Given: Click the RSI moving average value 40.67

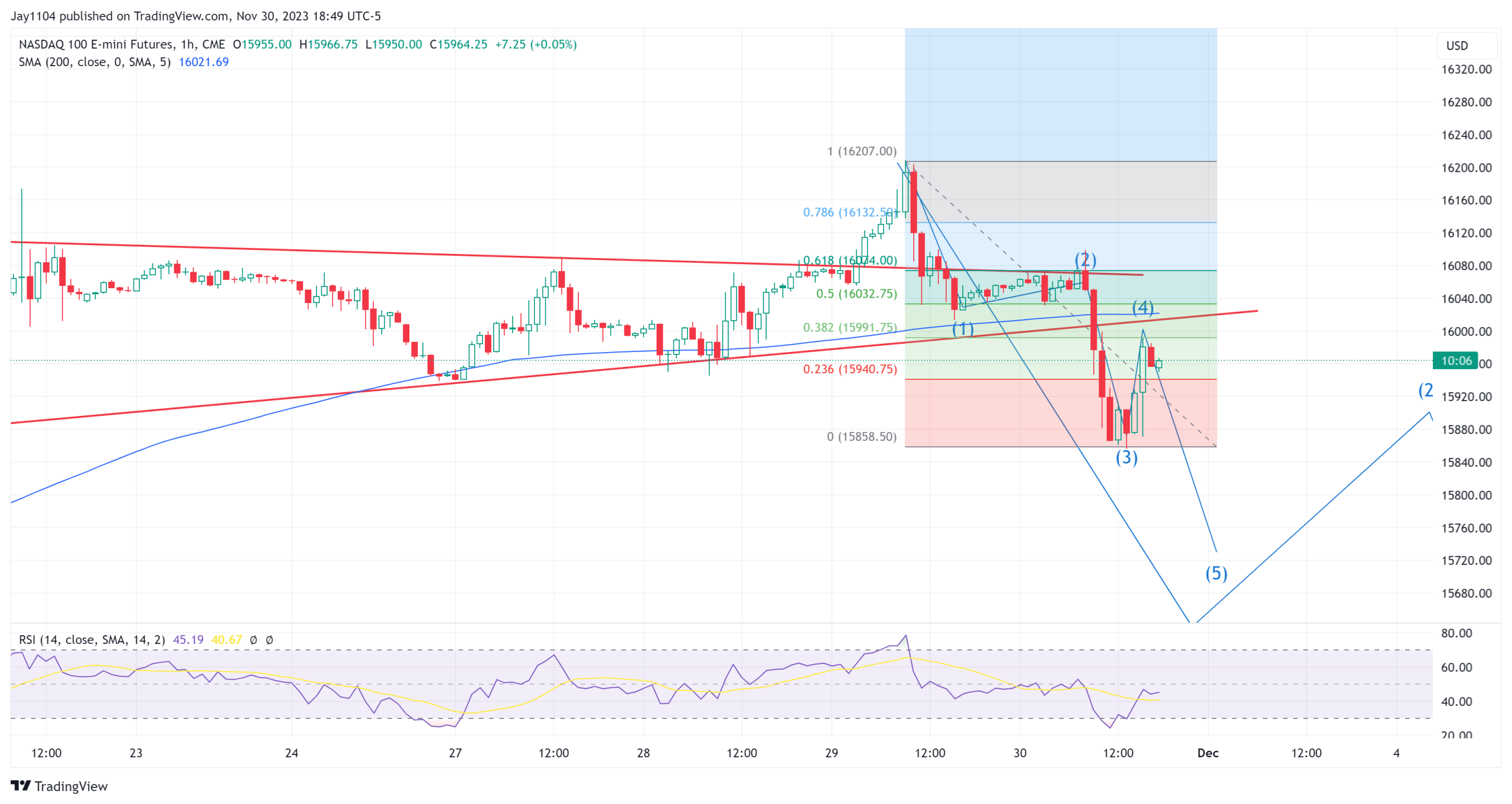Looking at the screenshot, I should point(226,640).
